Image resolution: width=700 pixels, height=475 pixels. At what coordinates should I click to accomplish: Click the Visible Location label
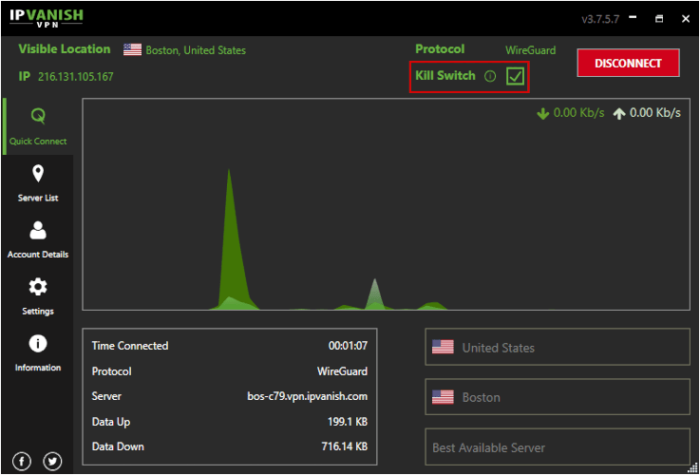[64, 49]
